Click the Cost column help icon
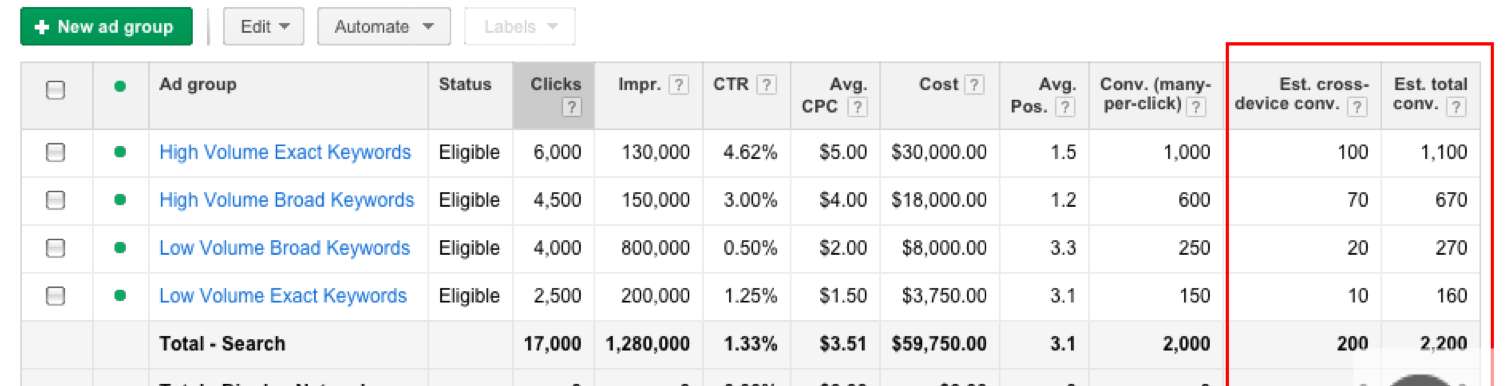The width and height of the screenshot is (1506, 386). coord(973,85)
